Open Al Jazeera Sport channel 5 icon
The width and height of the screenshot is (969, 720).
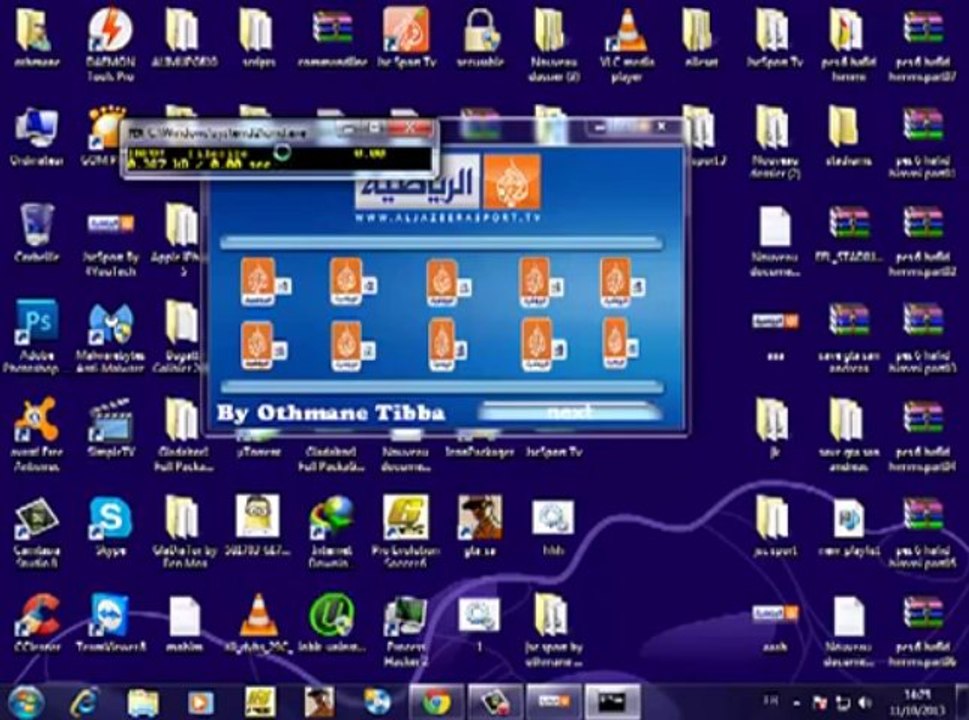coord(622,283)
